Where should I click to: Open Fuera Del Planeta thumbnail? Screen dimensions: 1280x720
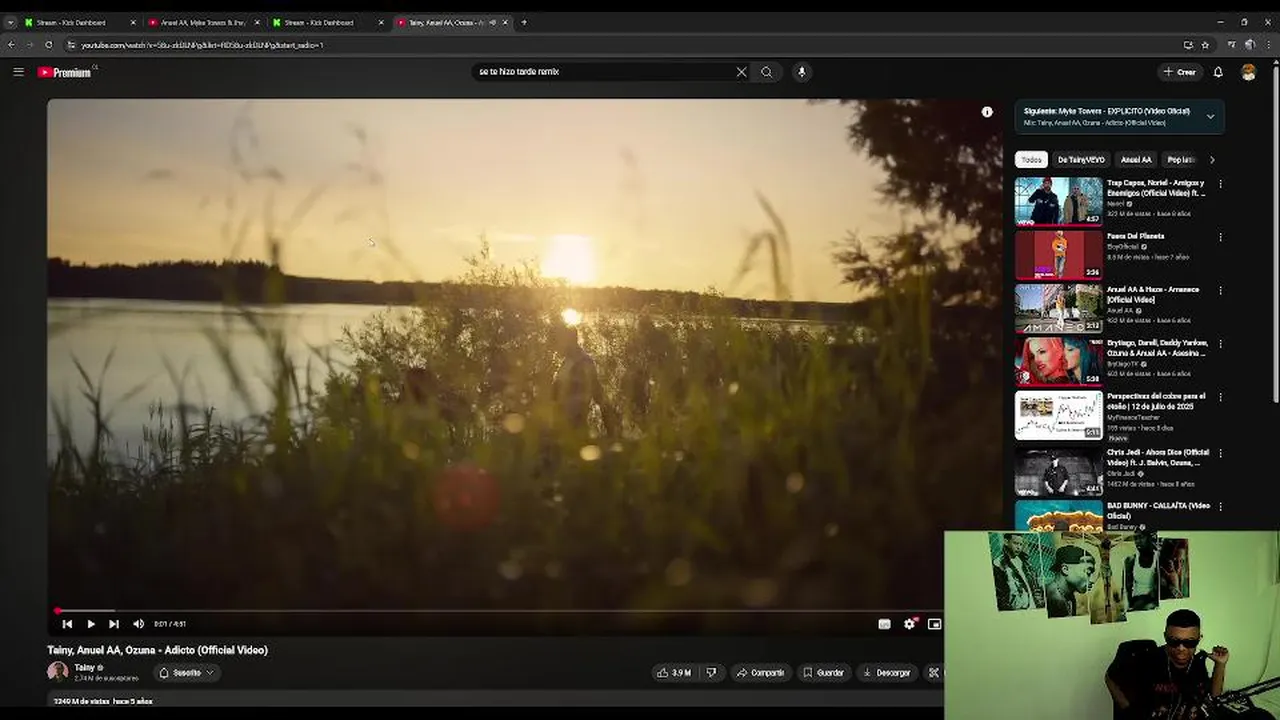click(1058, 254)
